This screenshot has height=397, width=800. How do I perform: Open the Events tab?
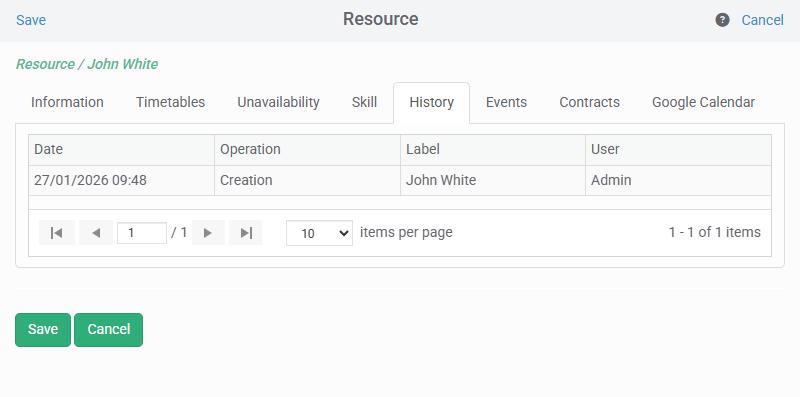pyautogui.click(x=506, y=102)
